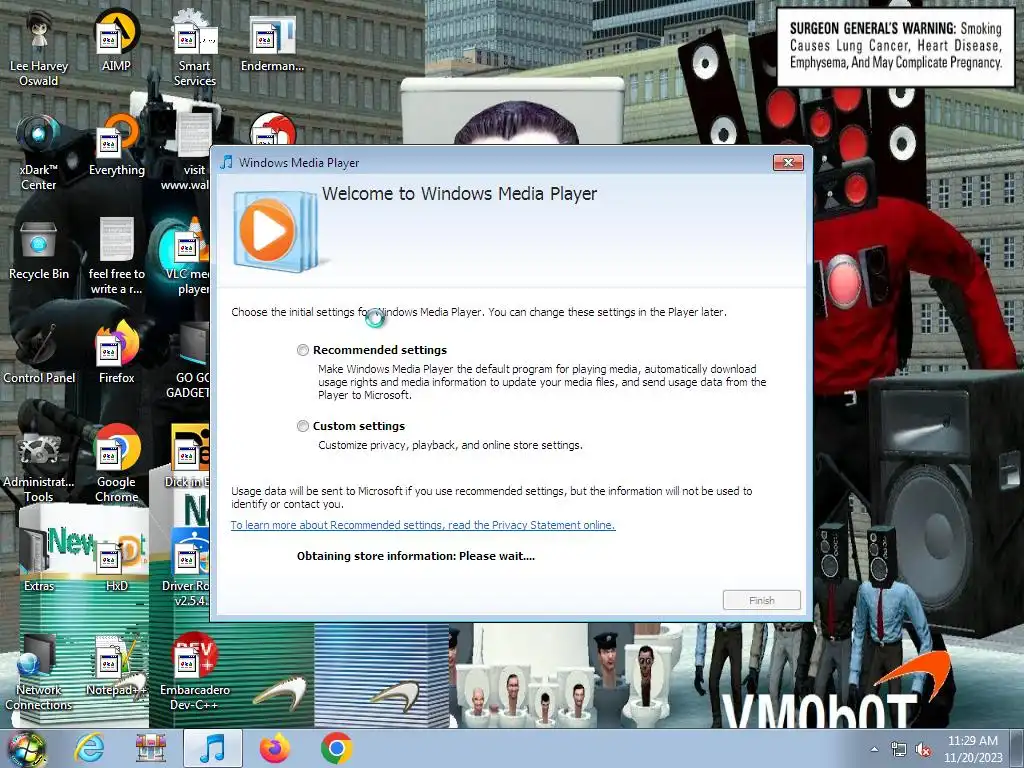Open the Recycle Bin

coord(39,250)
